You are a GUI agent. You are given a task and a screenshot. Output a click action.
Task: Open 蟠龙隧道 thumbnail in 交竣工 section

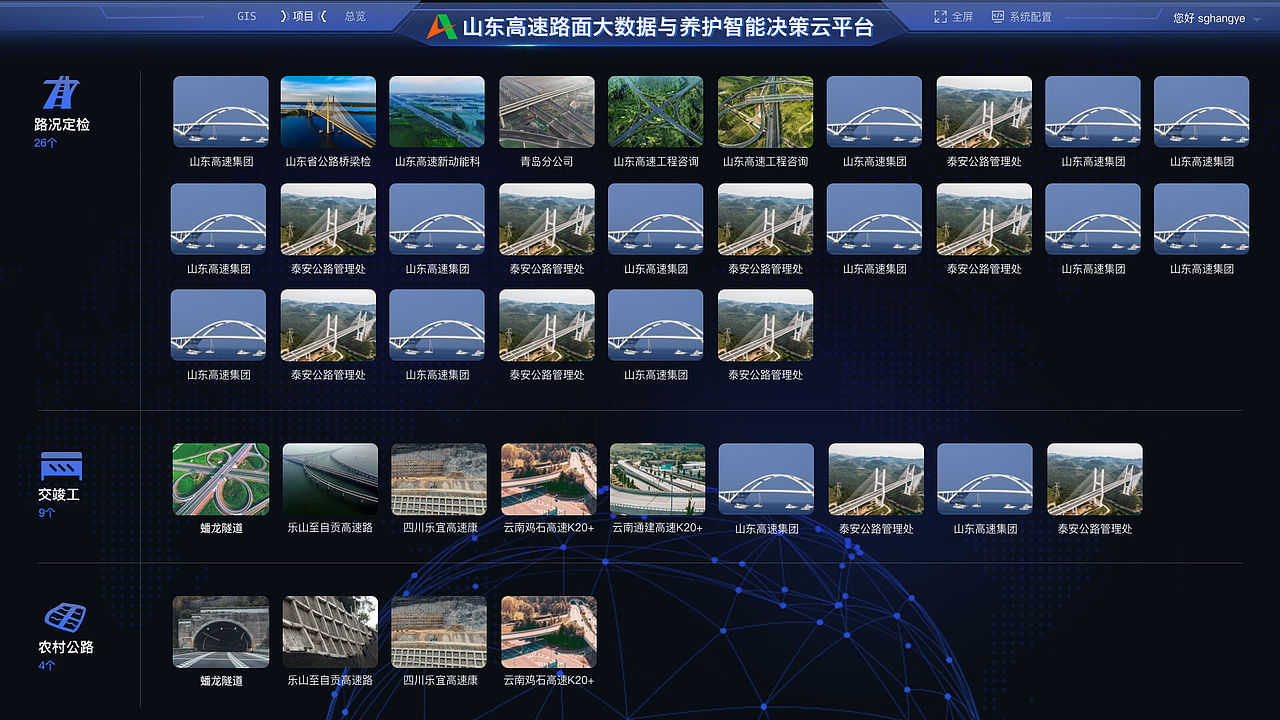tap(221, 479)
